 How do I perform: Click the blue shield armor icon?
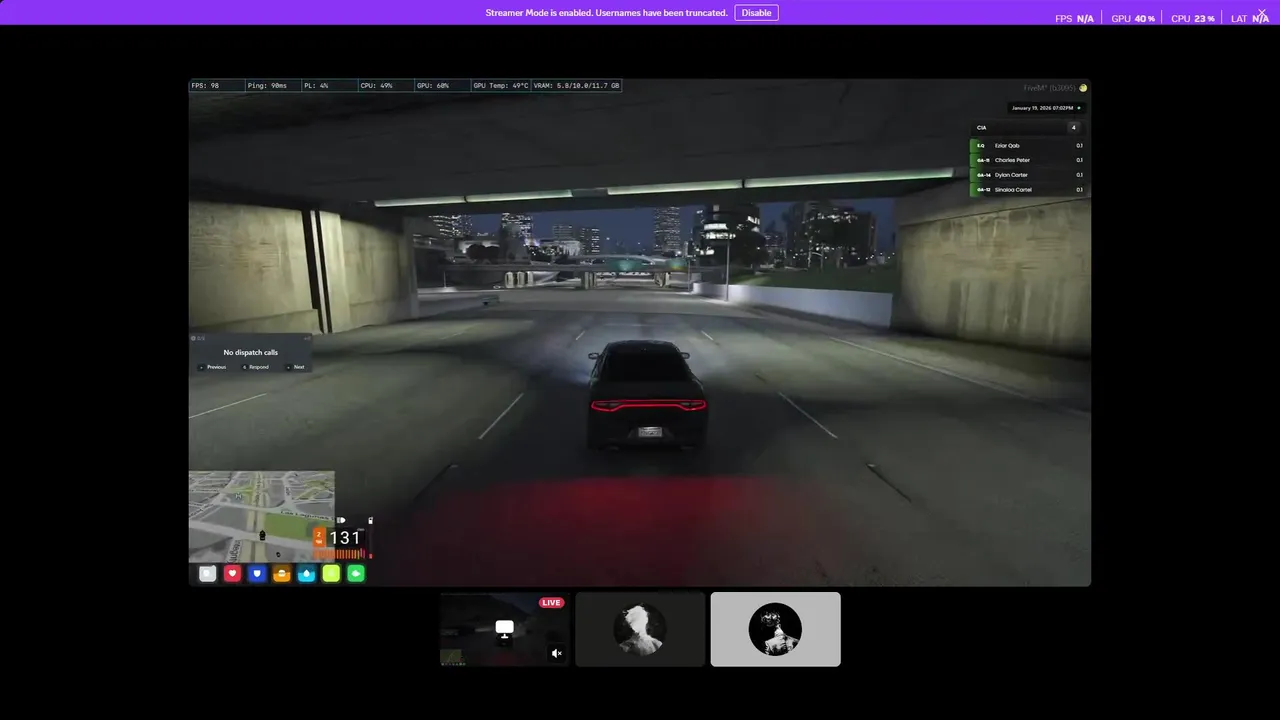[257, 574]
